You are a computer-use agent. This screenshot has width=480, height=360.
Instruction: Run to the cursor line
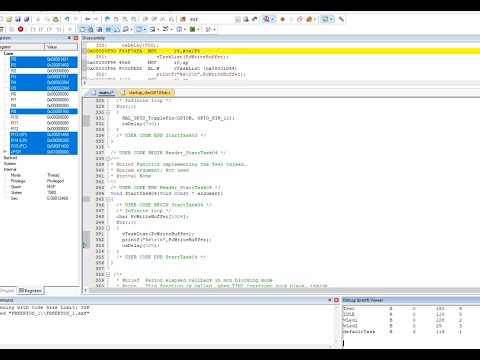(59, 29)
